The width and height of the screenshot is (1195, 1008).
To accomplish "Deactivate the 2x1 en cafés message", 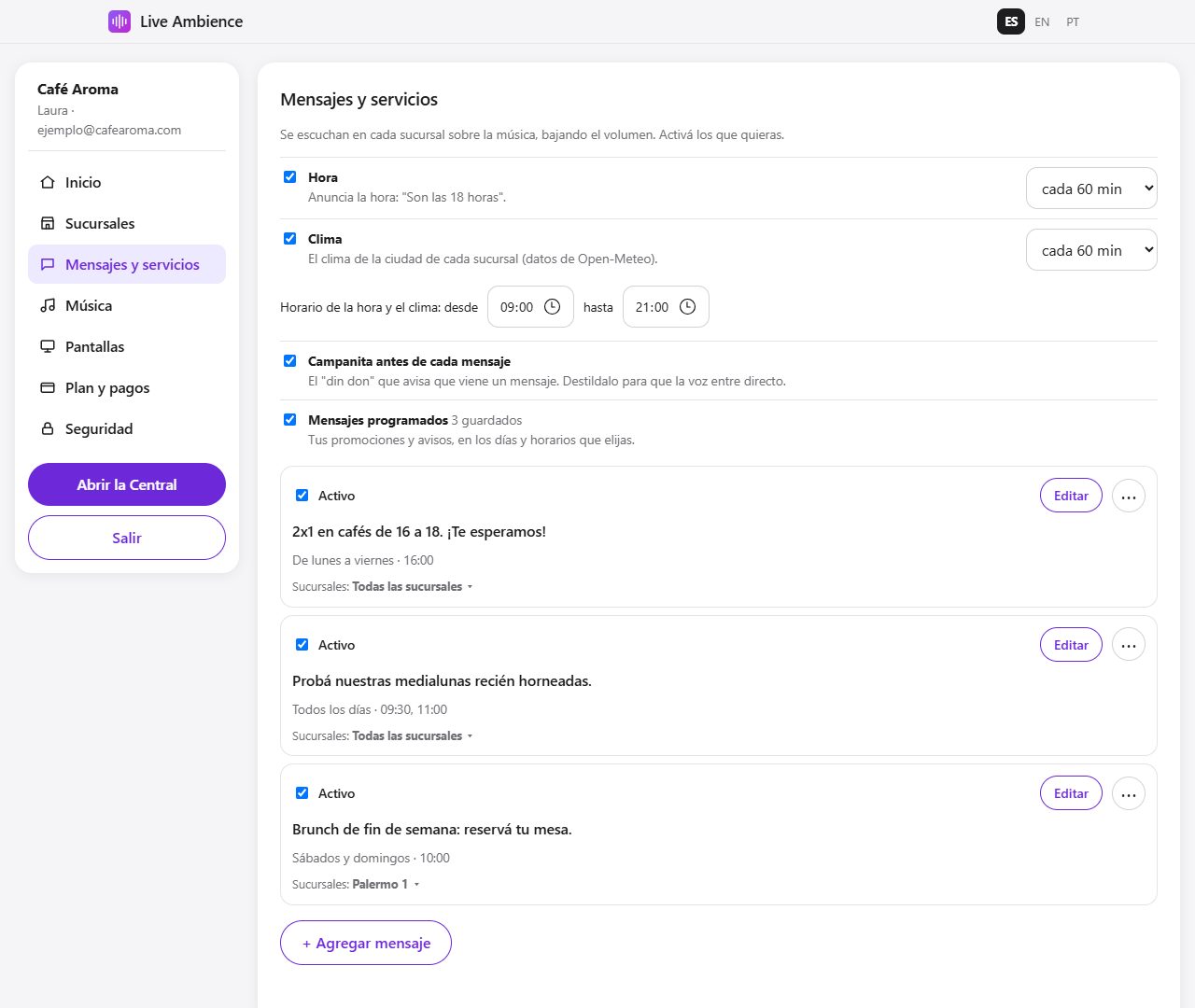I will [x=302, y=496].
